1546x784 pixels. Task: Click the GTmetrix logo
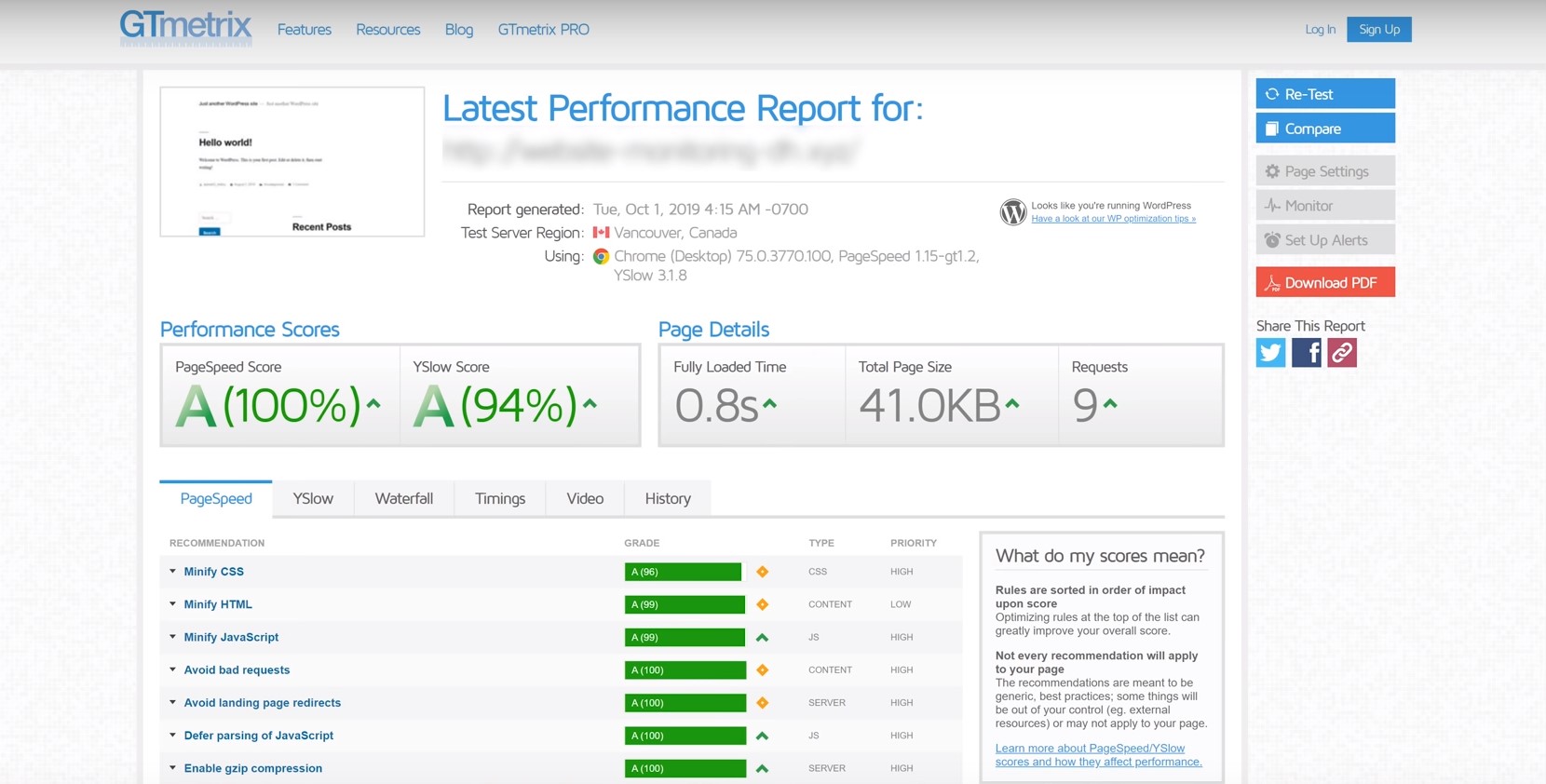[185, 27]
